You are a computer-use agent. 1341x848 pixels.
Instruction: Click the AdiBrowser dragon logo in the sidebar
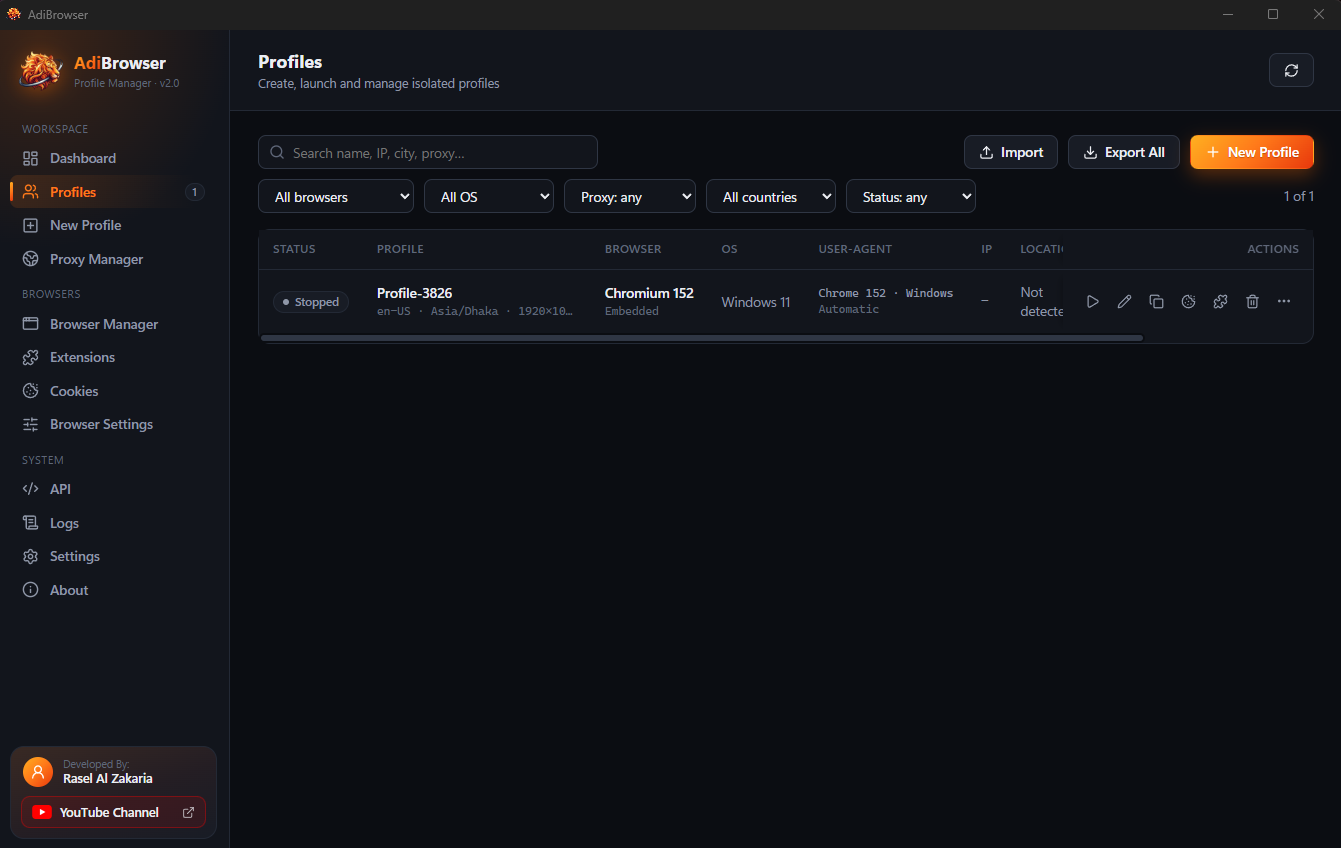[x=41, y=71]
